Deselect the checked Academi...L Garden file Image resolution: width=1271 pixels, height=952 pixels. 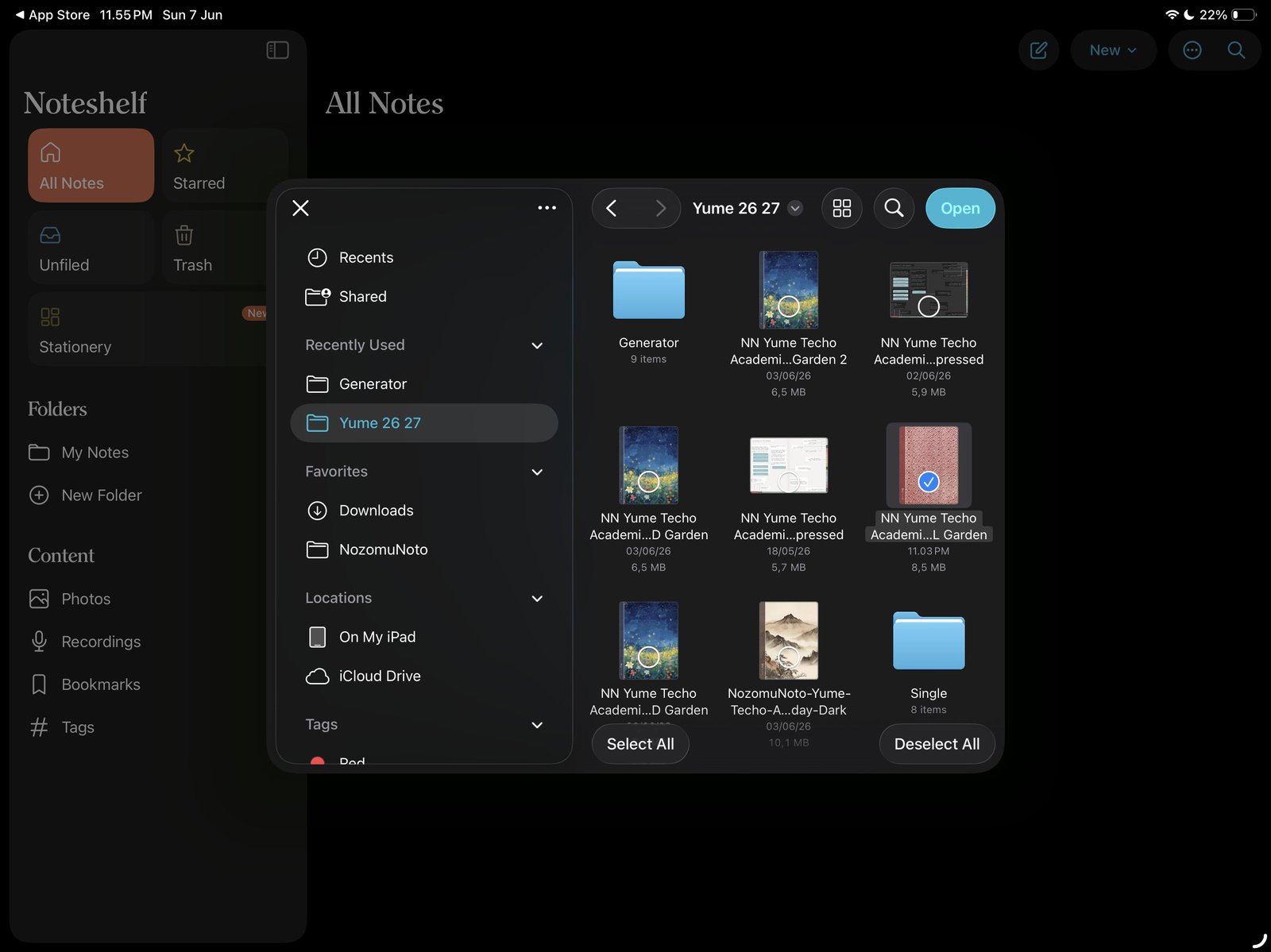click(x=929, y=481)
